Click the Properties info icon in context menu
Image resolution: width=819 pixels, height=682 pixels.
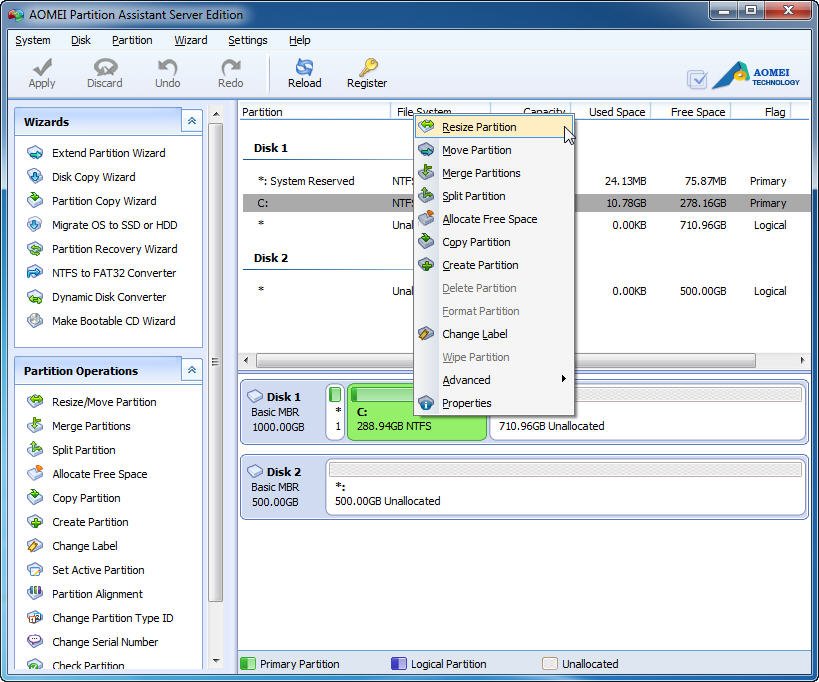click(426, 403)
